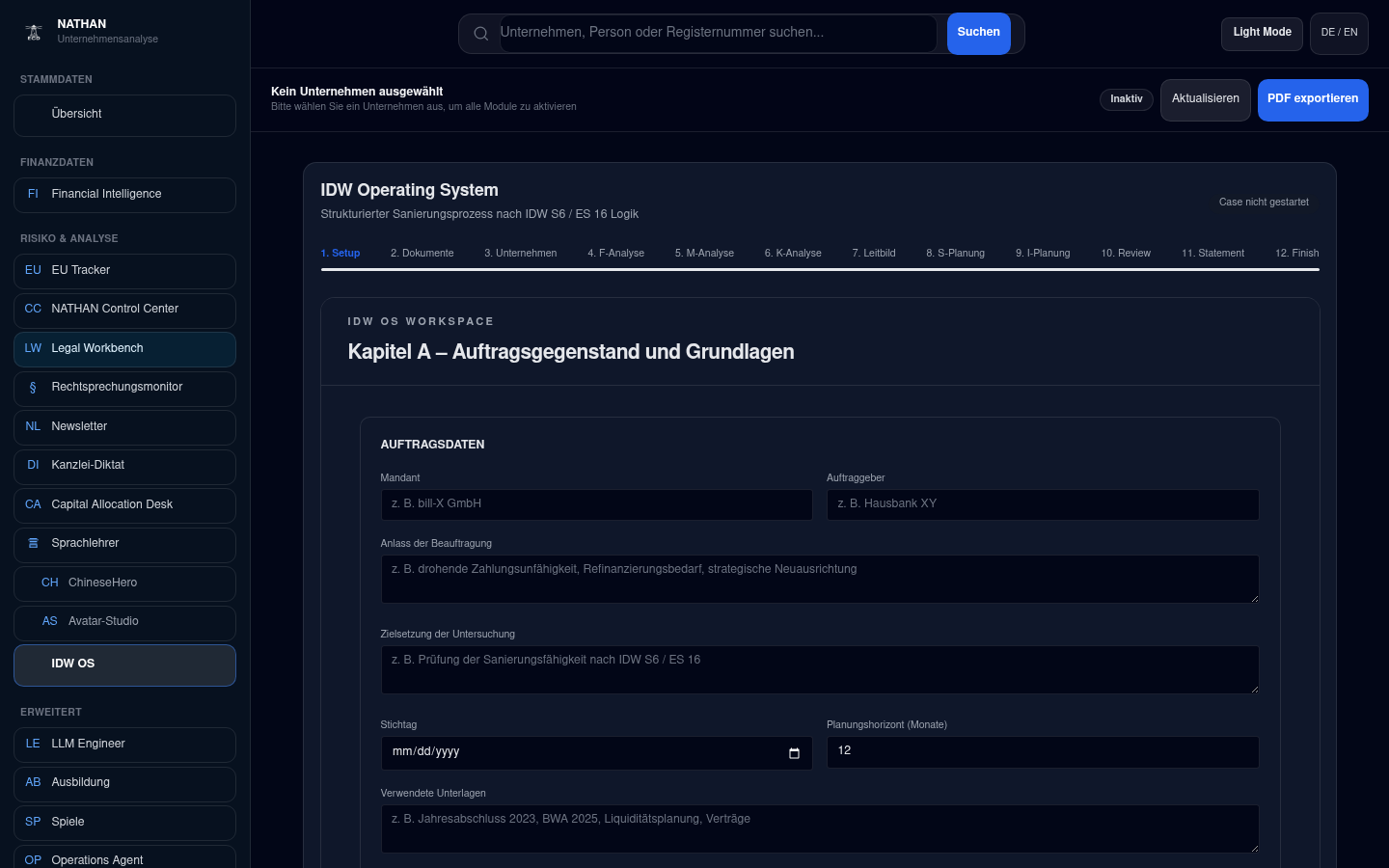
Task: Jump to the 12. Finish tab
Action: click(x=1297, y=254)
